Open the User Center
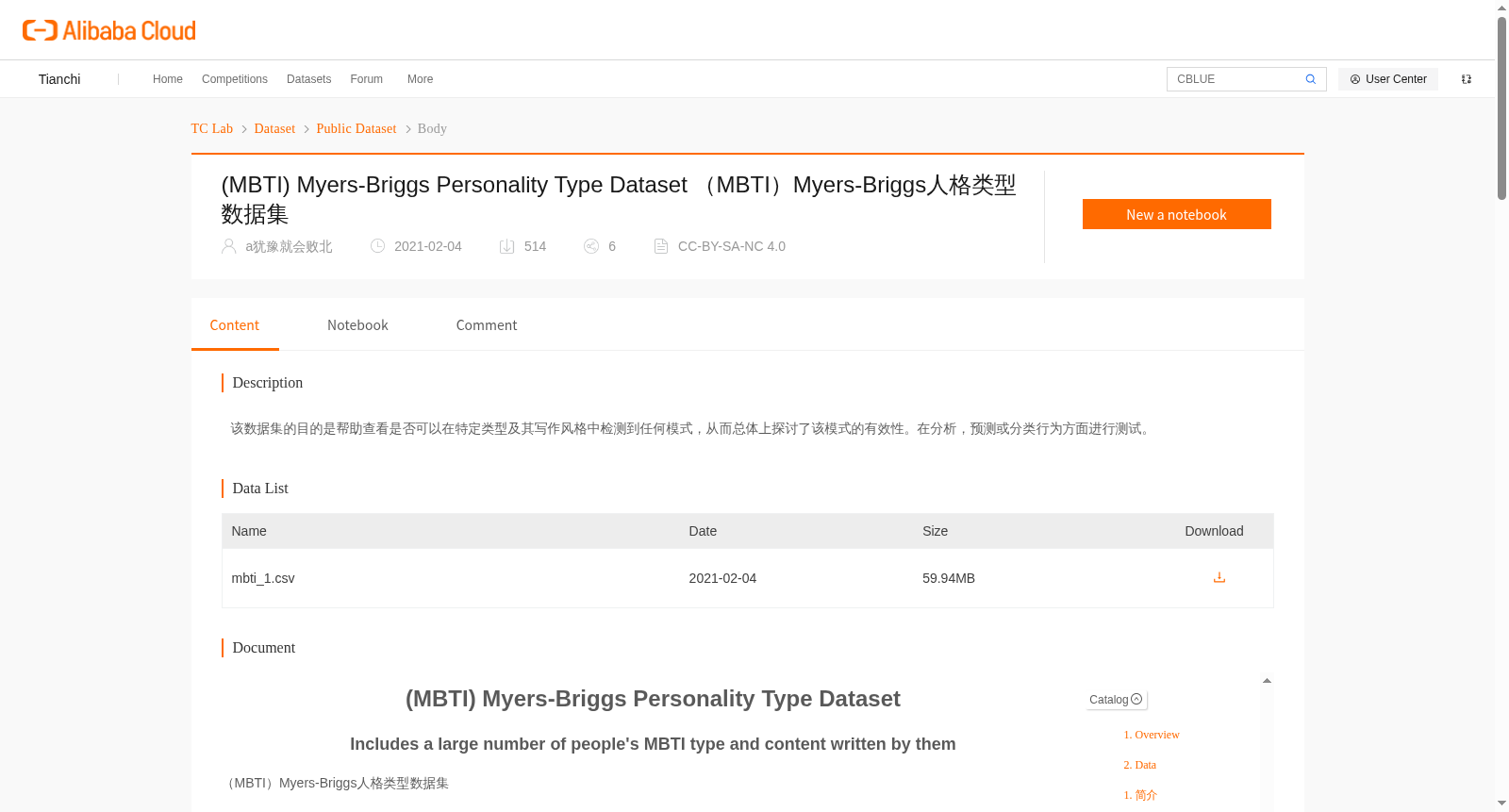This screenshot has height=812, width=1509. [1388, 79]
